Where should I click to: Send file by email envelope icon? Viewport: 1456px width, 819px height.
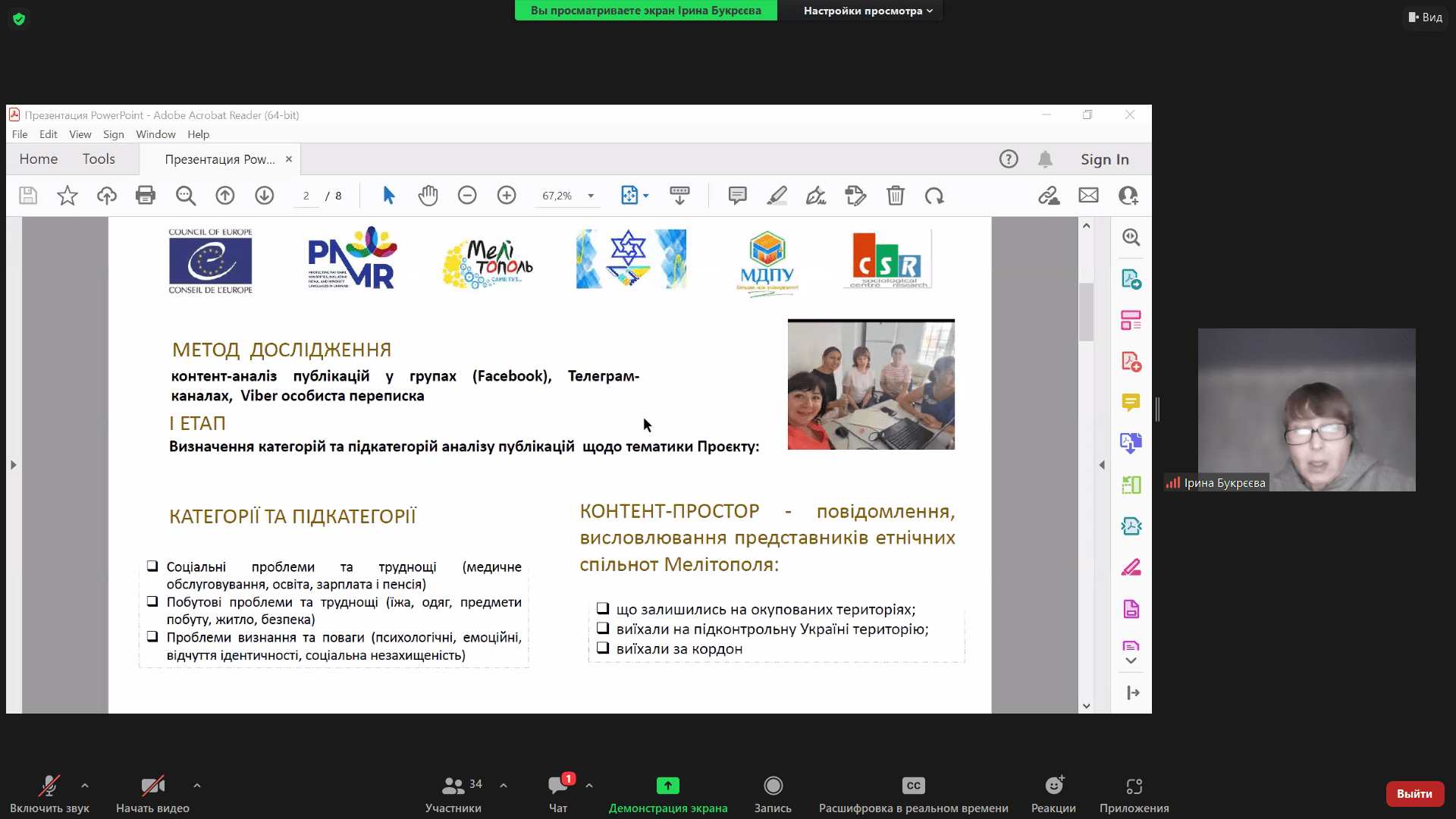1088,196
